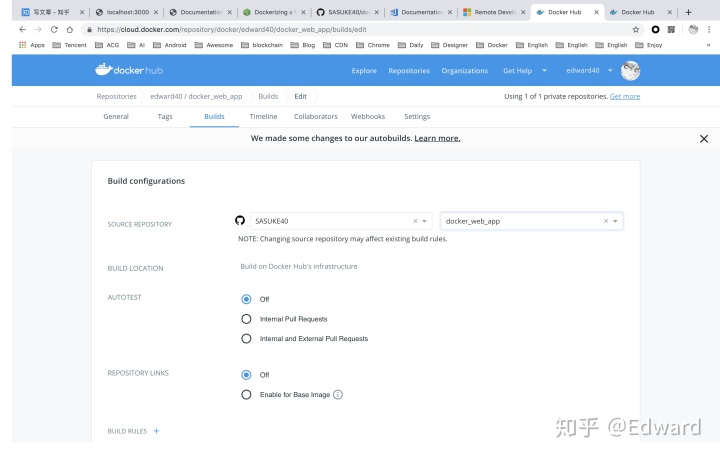The height and width of the screenshot is (456, 720).
Task: Open a new browser tab
Action: (x=688, y=12)
